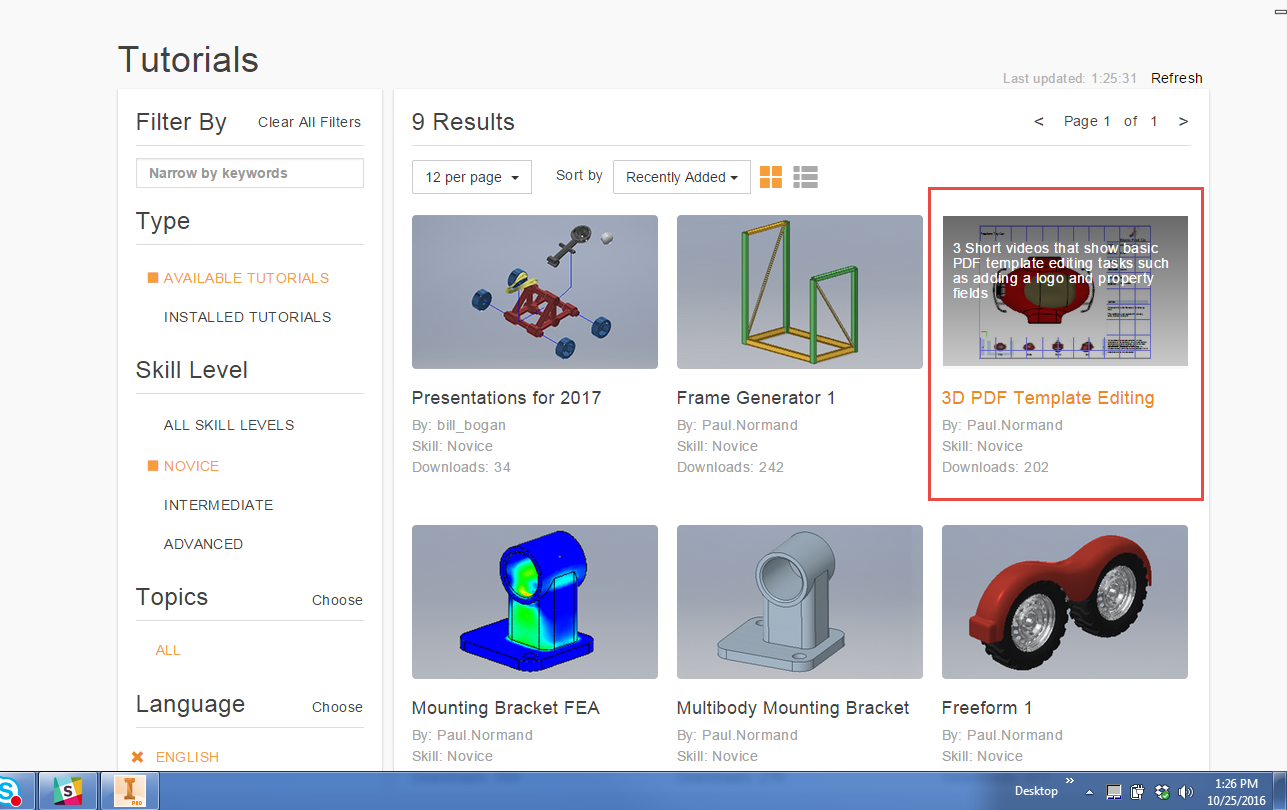Go to next results page arrow
The image size is (1287, 810).
(x=1183, y=121)
